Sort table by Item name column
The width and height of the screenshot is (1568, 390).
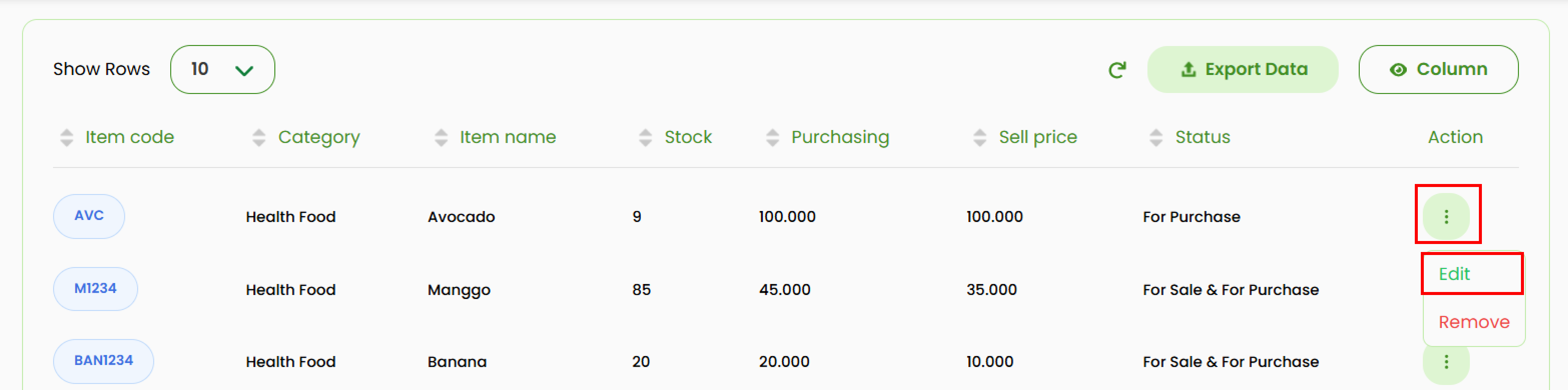coord(441,137)
